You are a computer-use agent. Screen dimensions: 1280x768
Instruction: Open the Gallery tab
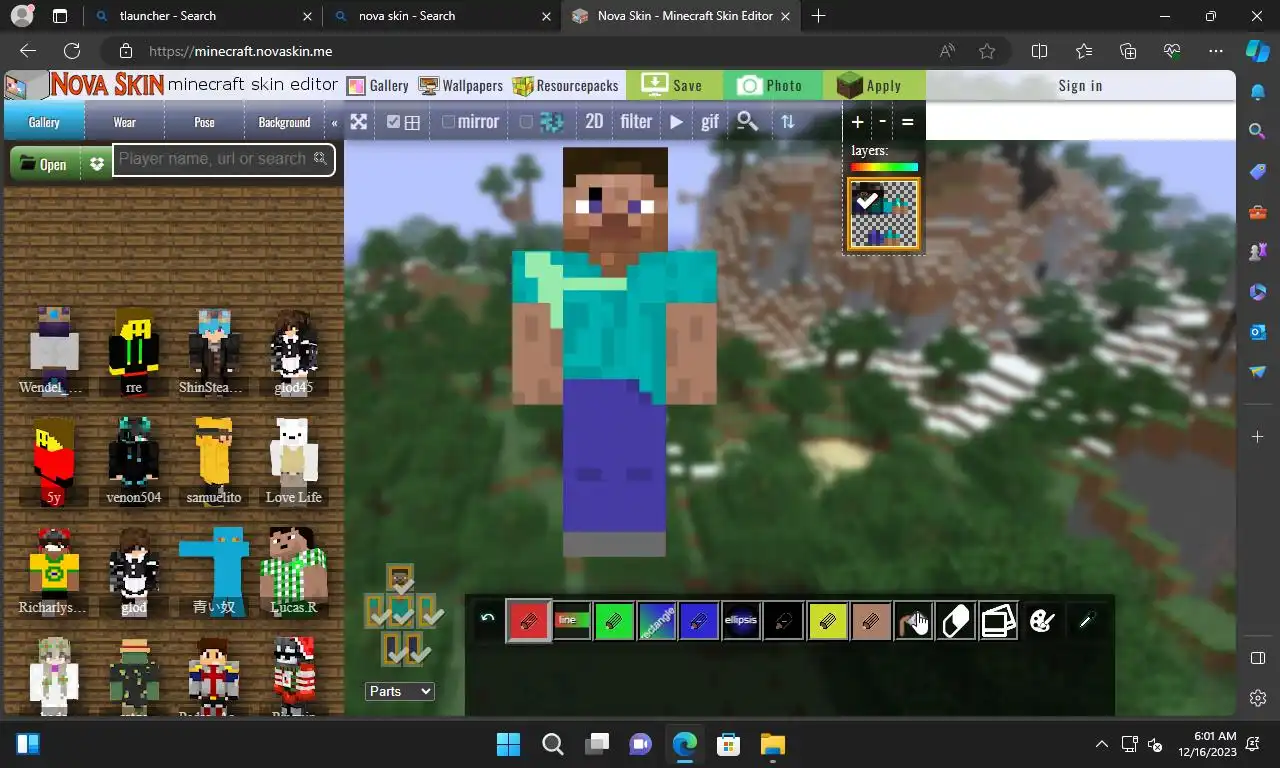click(x=44, y=122)
